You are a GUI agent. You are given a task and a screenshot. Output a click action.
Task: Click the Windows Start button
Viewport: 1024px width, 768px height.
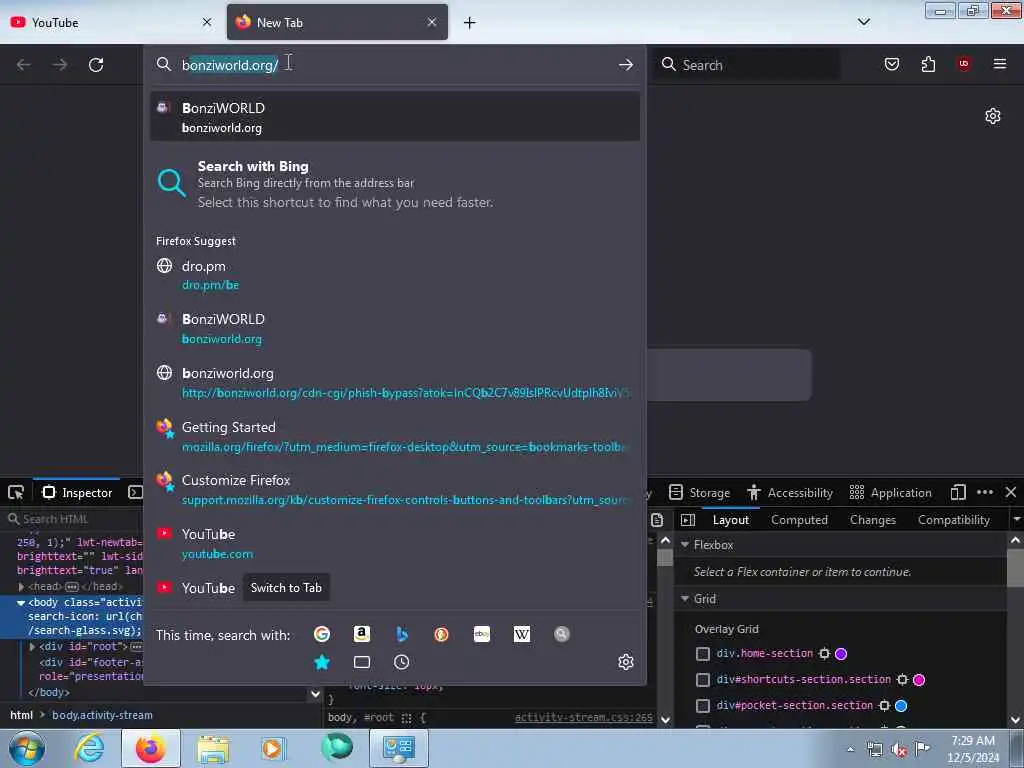pos(27,749)
